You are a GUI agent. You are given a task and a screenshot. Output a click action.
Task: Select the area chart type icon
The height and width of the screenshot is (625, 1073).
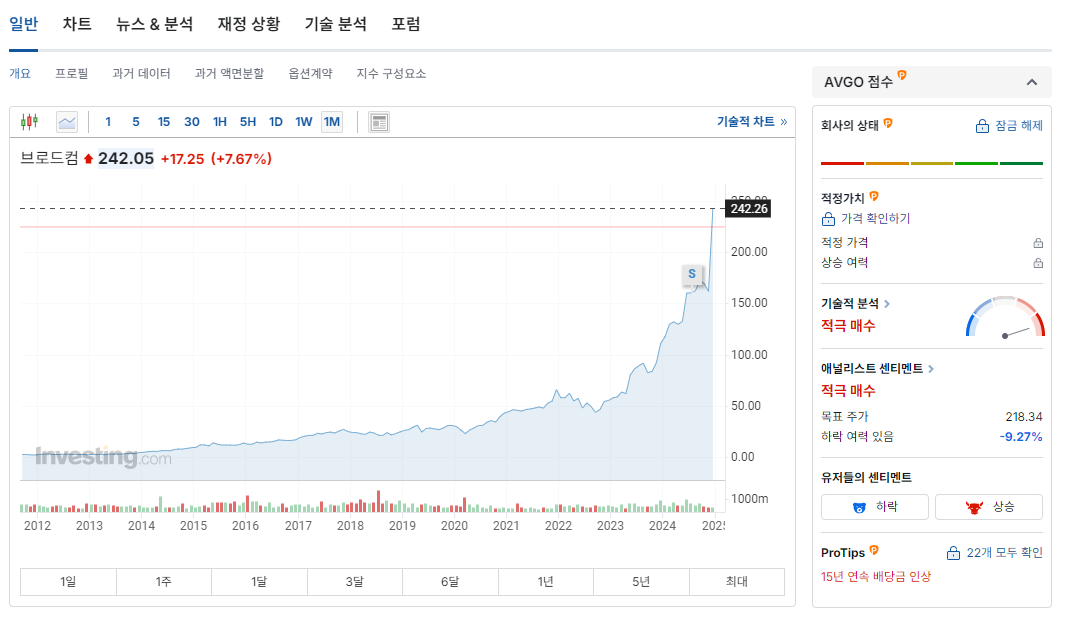coord(67,122)
